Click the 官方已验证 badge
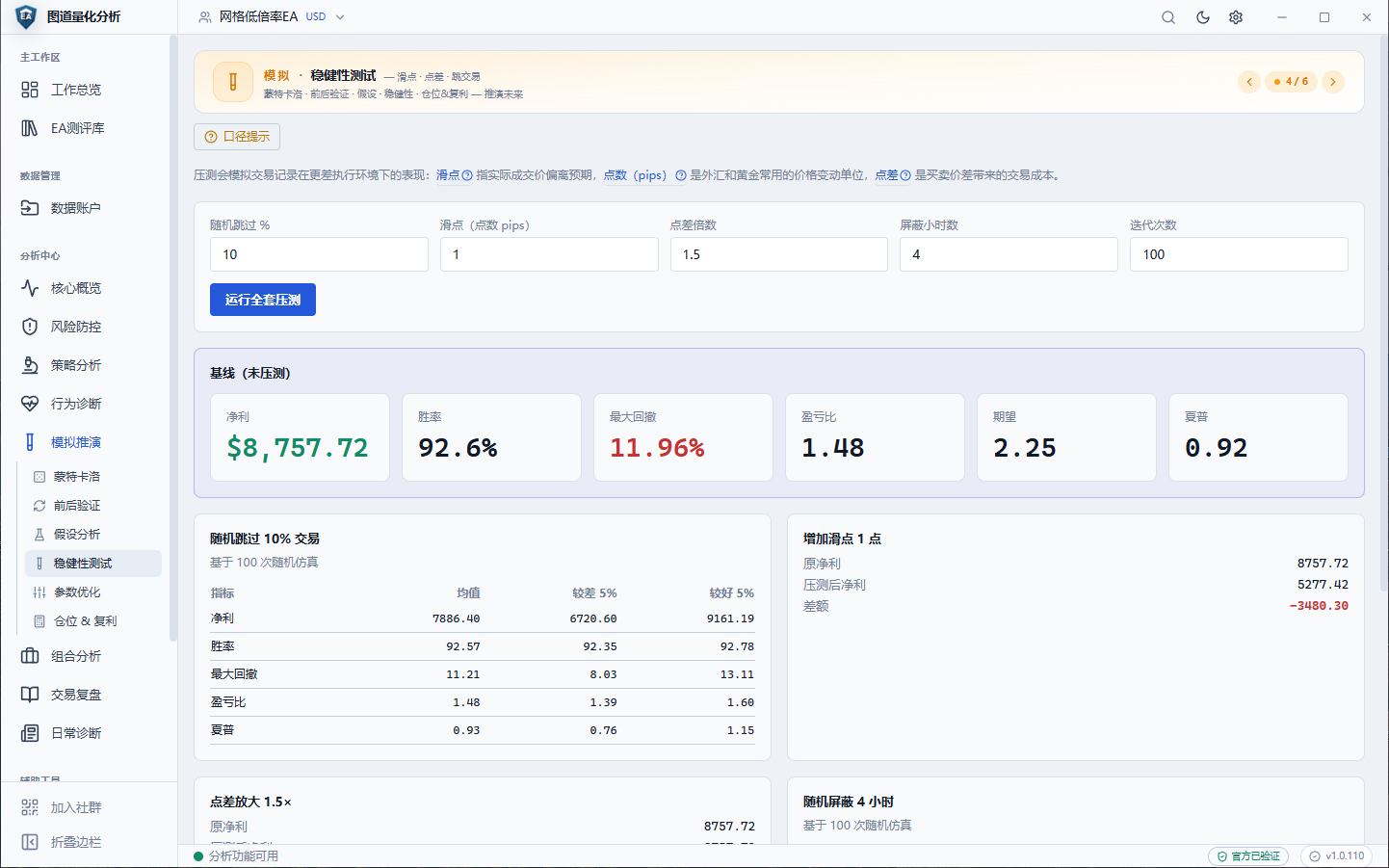 (x=1248, y=855)
